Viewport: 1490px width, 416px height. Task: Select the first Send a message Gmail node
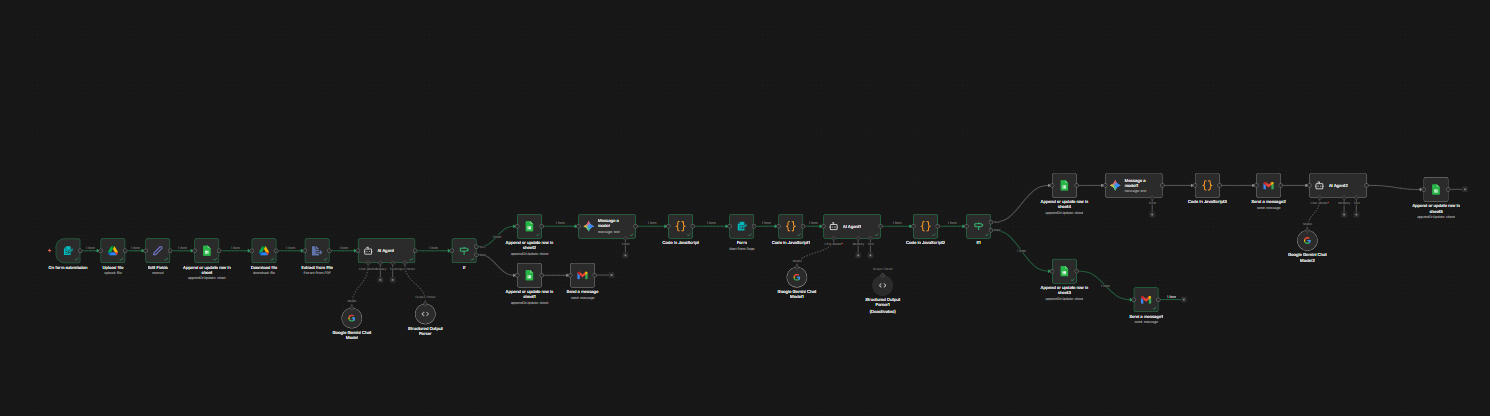582,275
